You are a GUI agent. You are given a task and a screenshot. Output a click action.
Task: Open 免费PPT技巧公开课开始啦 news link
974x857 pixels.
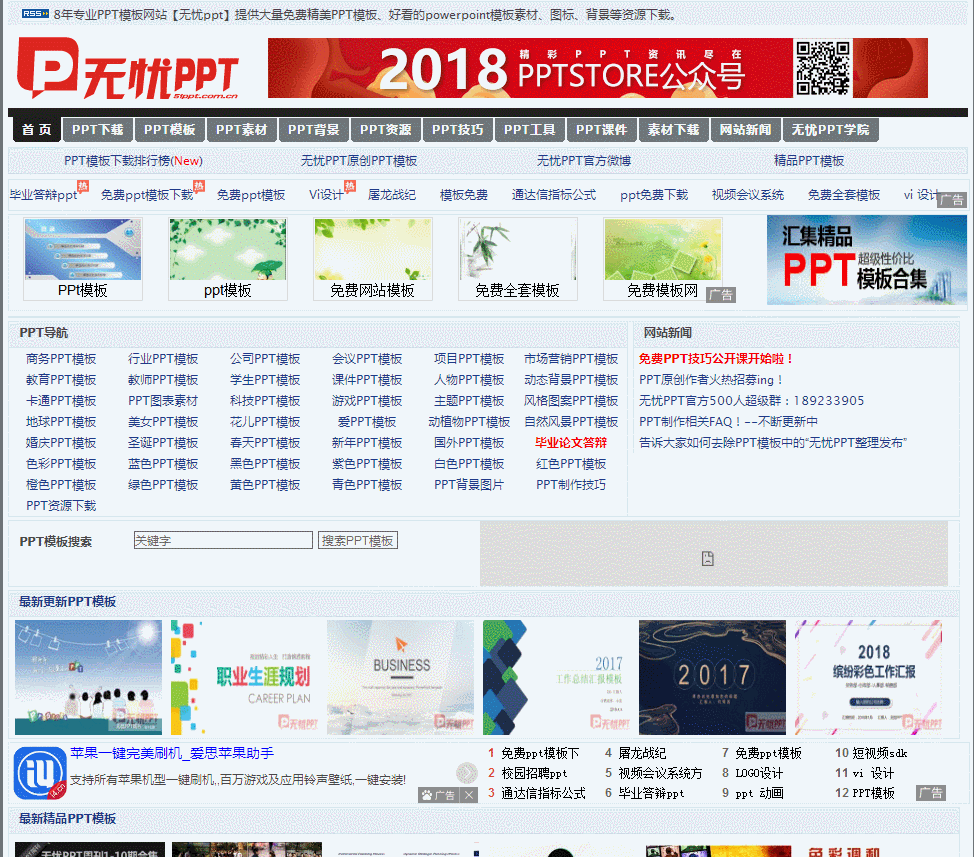(716, 359)
